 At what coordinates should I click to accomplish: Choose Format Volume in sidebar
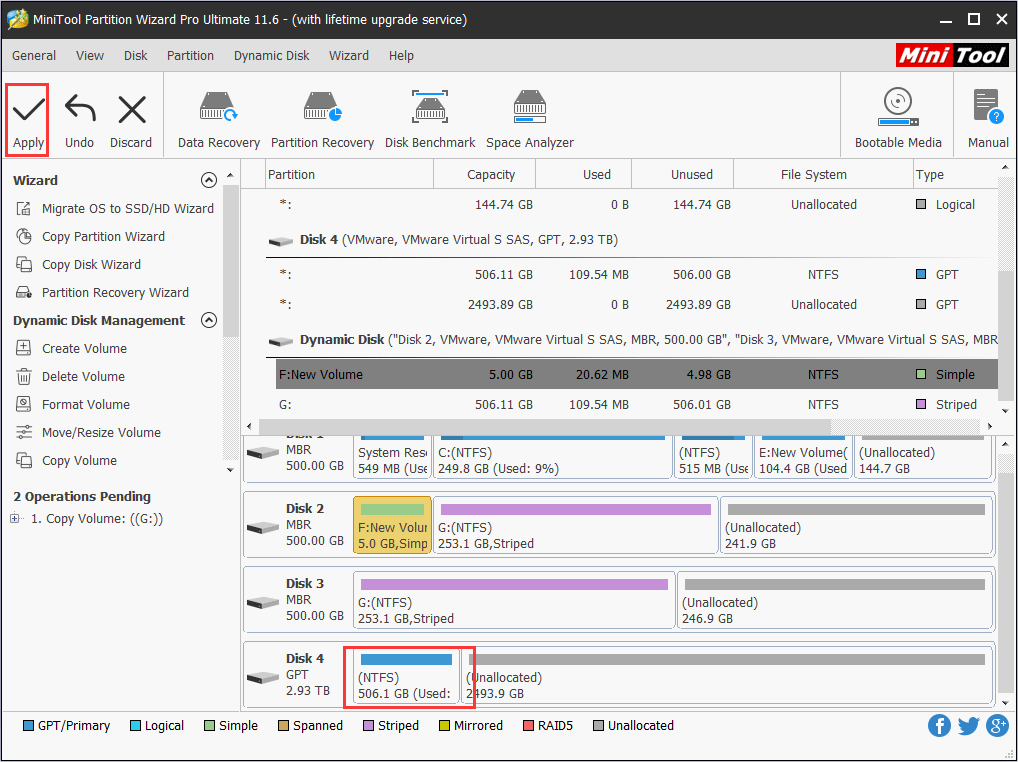point(73,404)
